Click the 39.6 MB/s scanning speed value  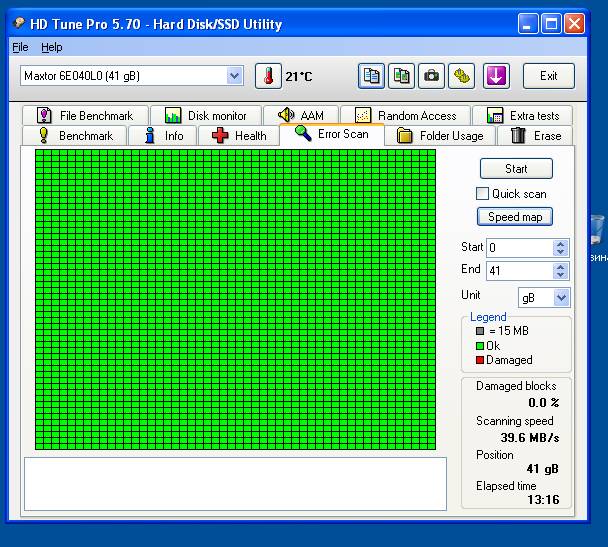(x=530, y=438)
